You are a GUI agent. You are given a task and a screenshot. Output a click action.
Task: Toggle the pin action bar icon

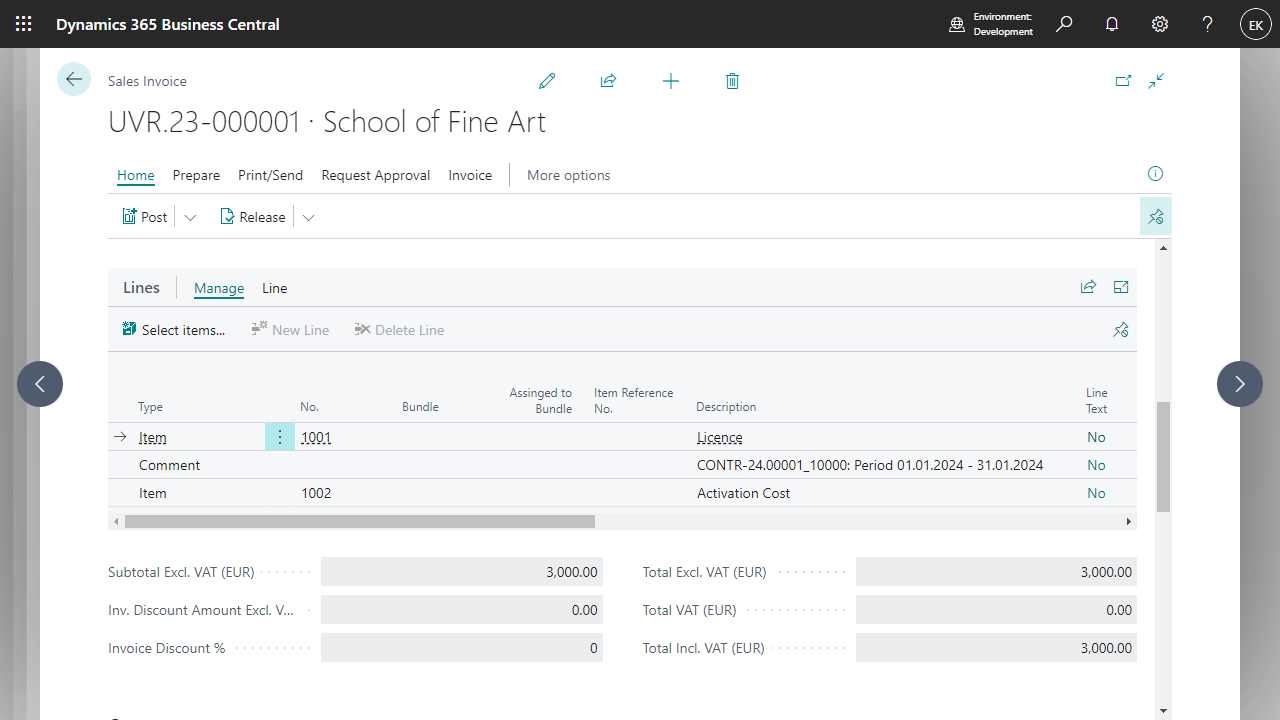click(x=1156, y=216)
